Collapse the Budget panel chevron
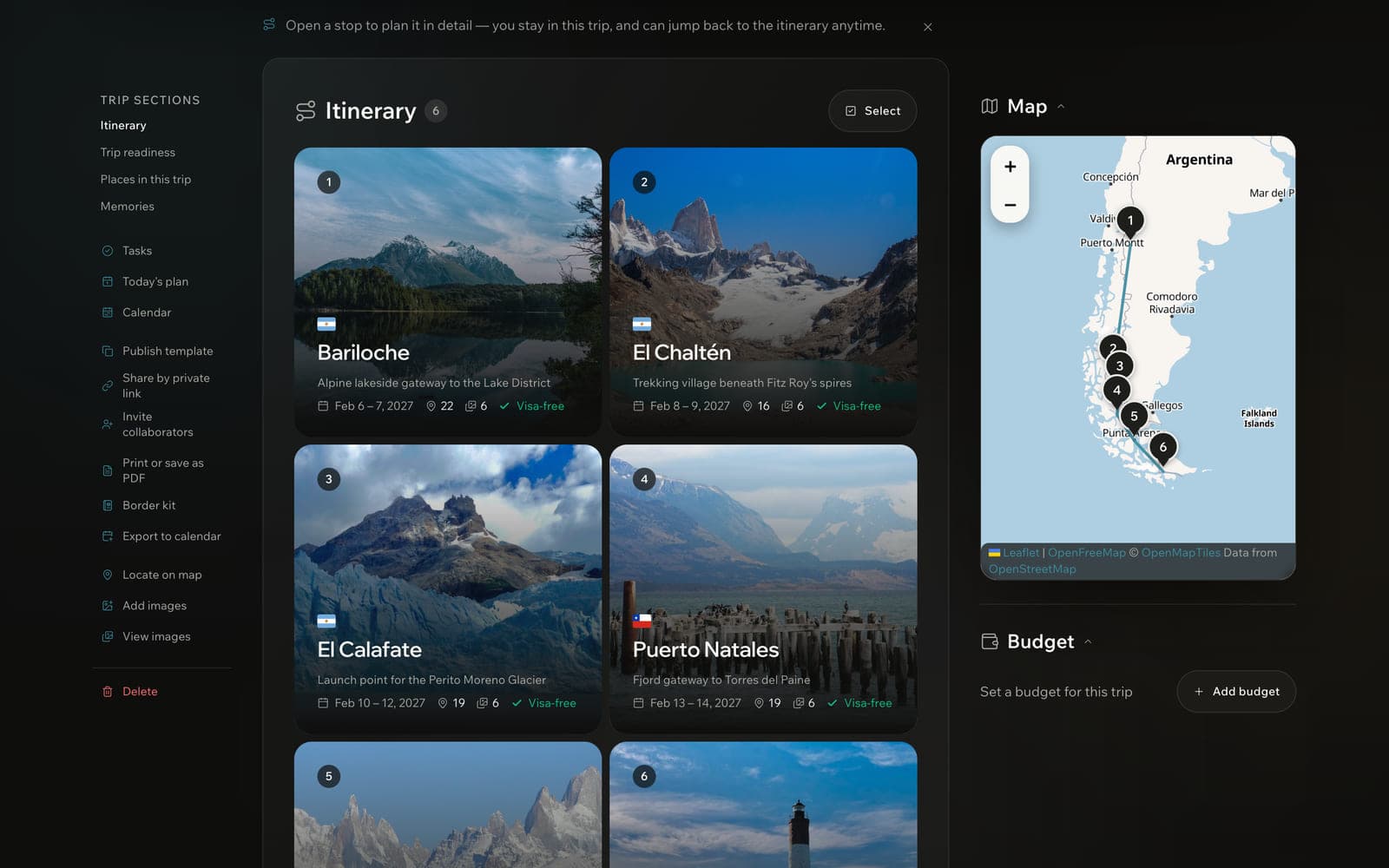Screen dimensions: 1389x868 click(1088, 642)
